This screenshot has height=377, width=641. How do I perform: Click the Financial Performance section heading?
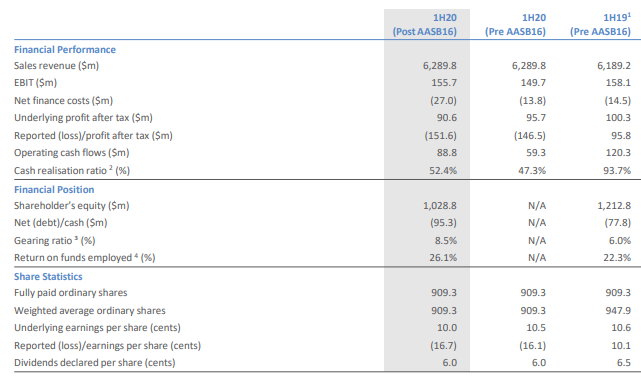click(x=65, y=50)
